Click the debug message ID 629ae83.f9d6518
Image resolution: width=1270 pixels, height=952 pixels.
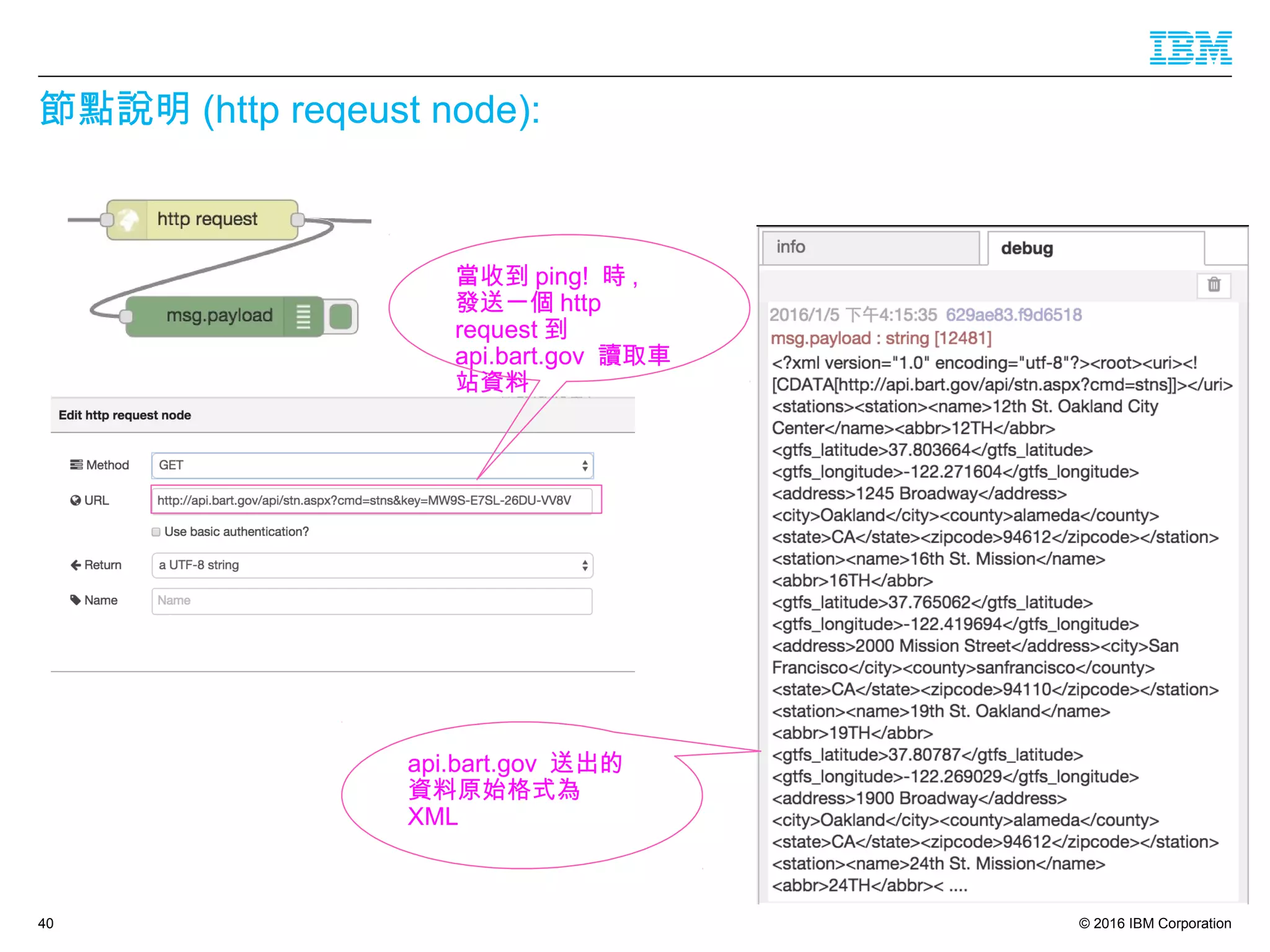coord(1013,315)
